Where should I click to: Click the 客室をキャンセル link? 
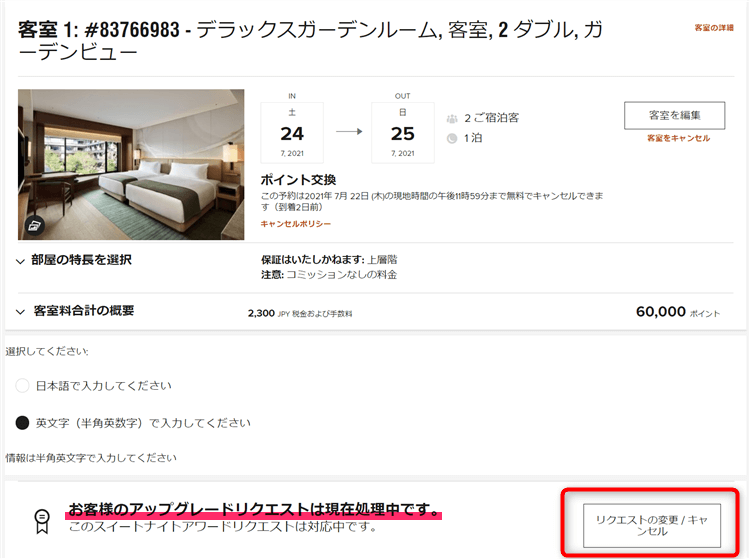678,139
